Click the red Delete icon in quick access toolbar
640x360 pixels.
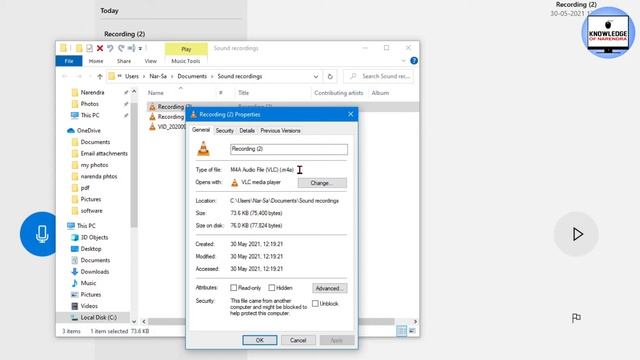coord(100,48)
